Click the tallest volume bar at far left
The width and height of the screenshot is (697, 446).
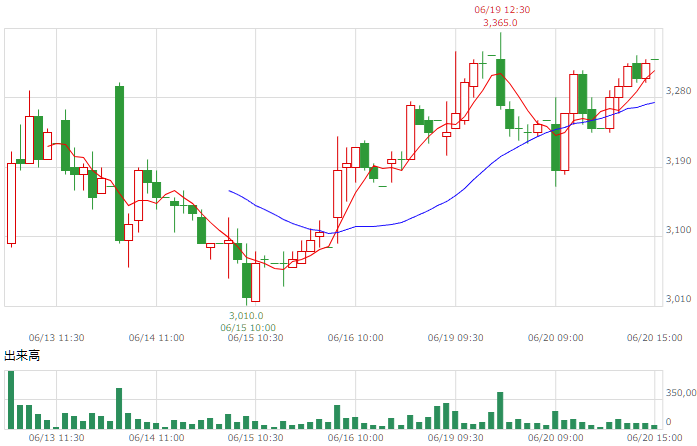coord(11,400)
